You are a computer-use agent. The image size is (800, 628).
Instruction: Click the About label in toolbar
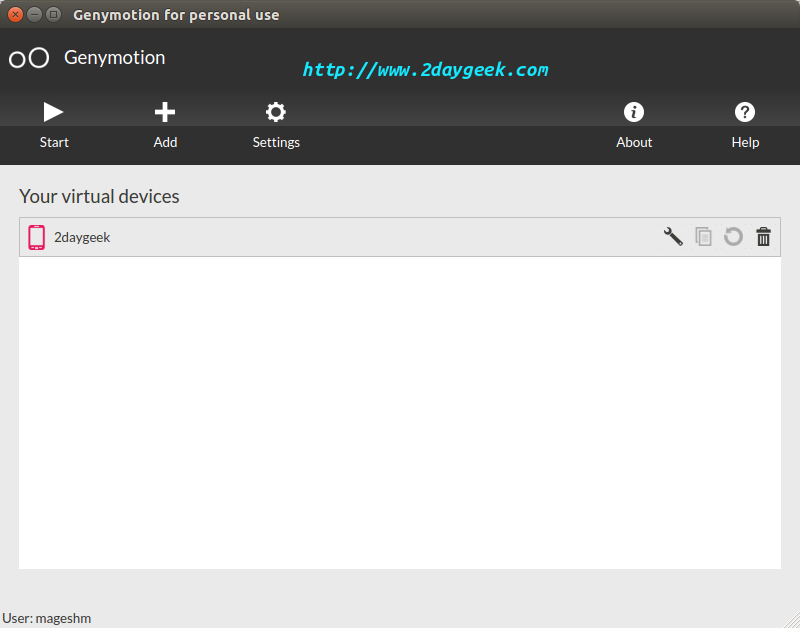pyautogui.click(x=634, y=142)
